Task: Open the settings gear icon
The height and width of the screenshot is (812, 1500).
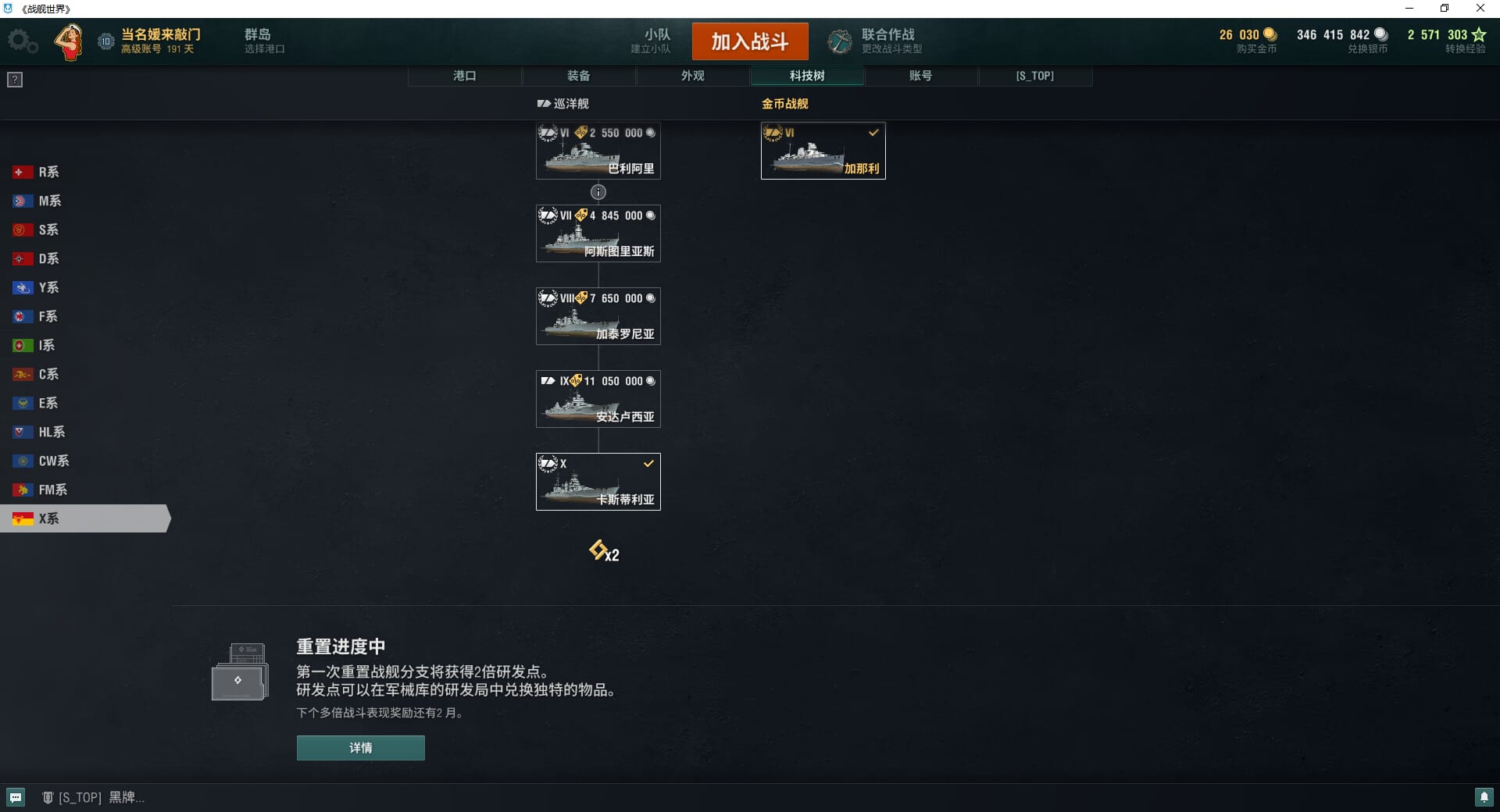Action: (x=22, y=41)
